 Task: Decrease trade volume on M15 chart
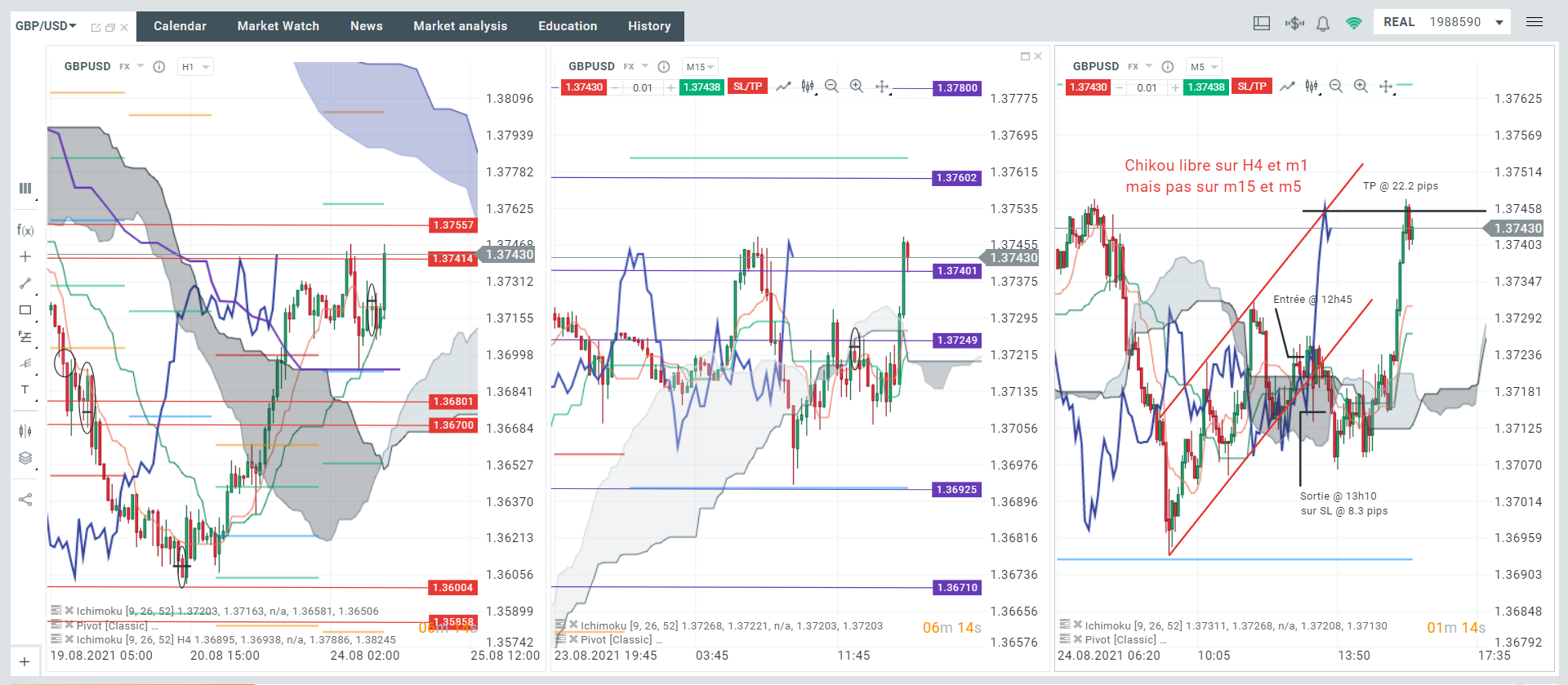pyautogui.click(x=615, y=87)
